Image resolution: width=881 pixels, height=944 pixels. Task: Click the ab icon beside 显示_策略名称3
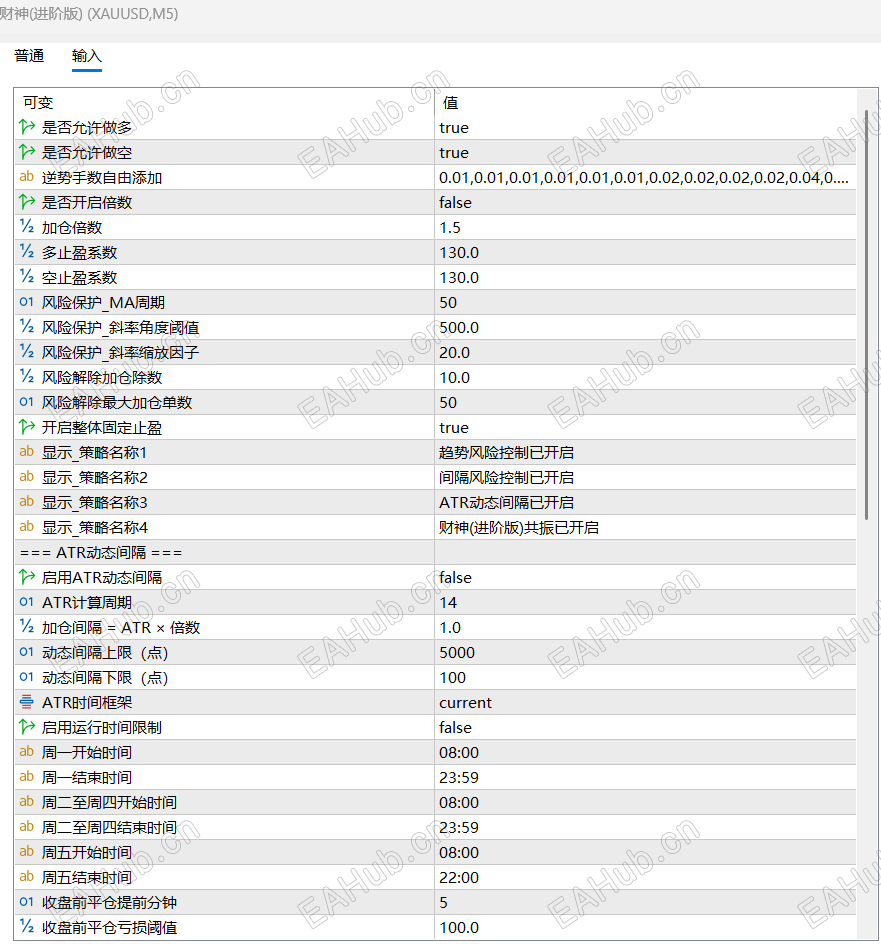click(26, 502)
